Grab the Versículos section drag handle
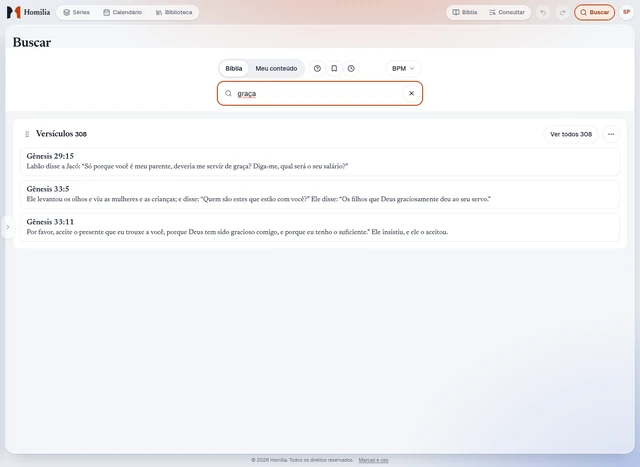 click(x=27, y=134)
